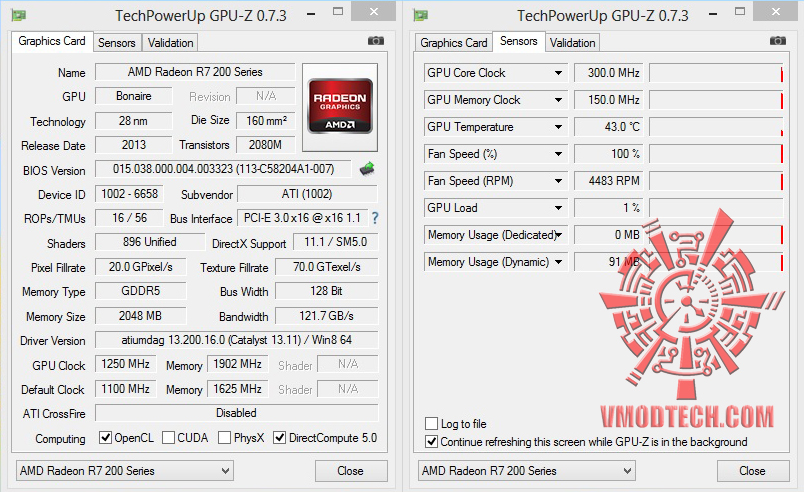
Task: Click the Texture Fillrate 70.0 GTexel/s value
Action: click(327, 267)
